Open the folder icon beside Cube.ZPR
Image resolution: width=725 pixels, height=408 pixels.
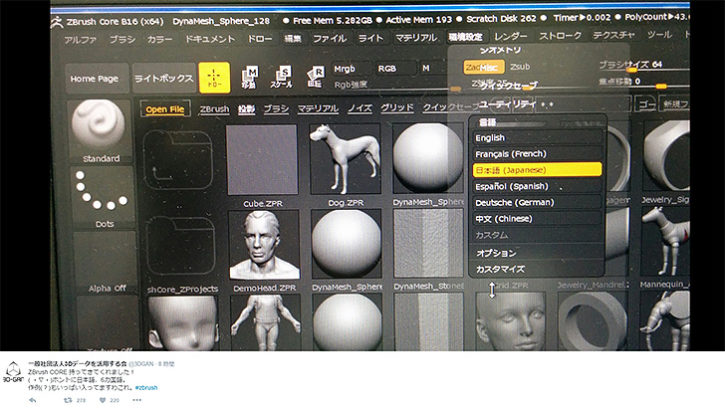coord(178,161)
